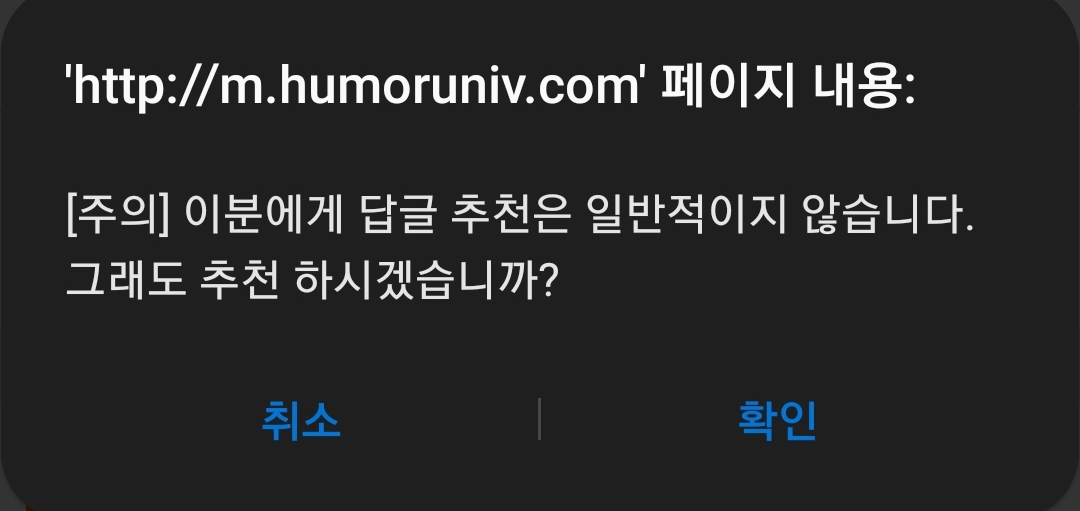Viewport: 1080px width, 511px height.
Task: Click the word '추천은' in first line
Action: (x=511, y=216)
